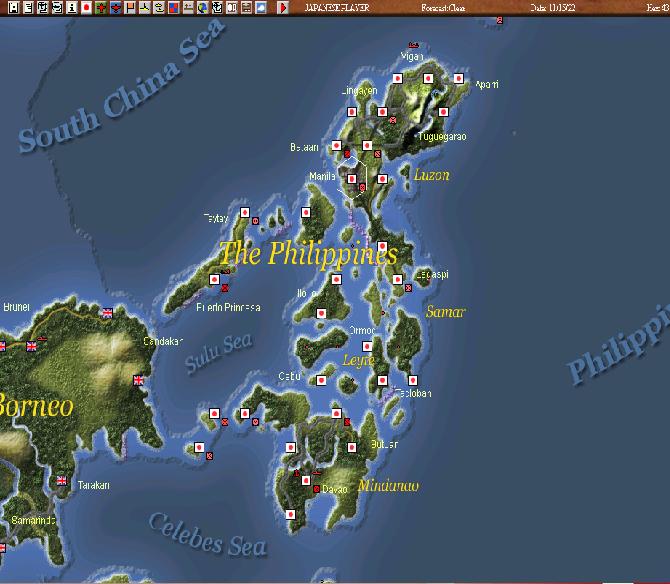
Task: Select the Japanese base flag at Davao
Action: [306, 481]
